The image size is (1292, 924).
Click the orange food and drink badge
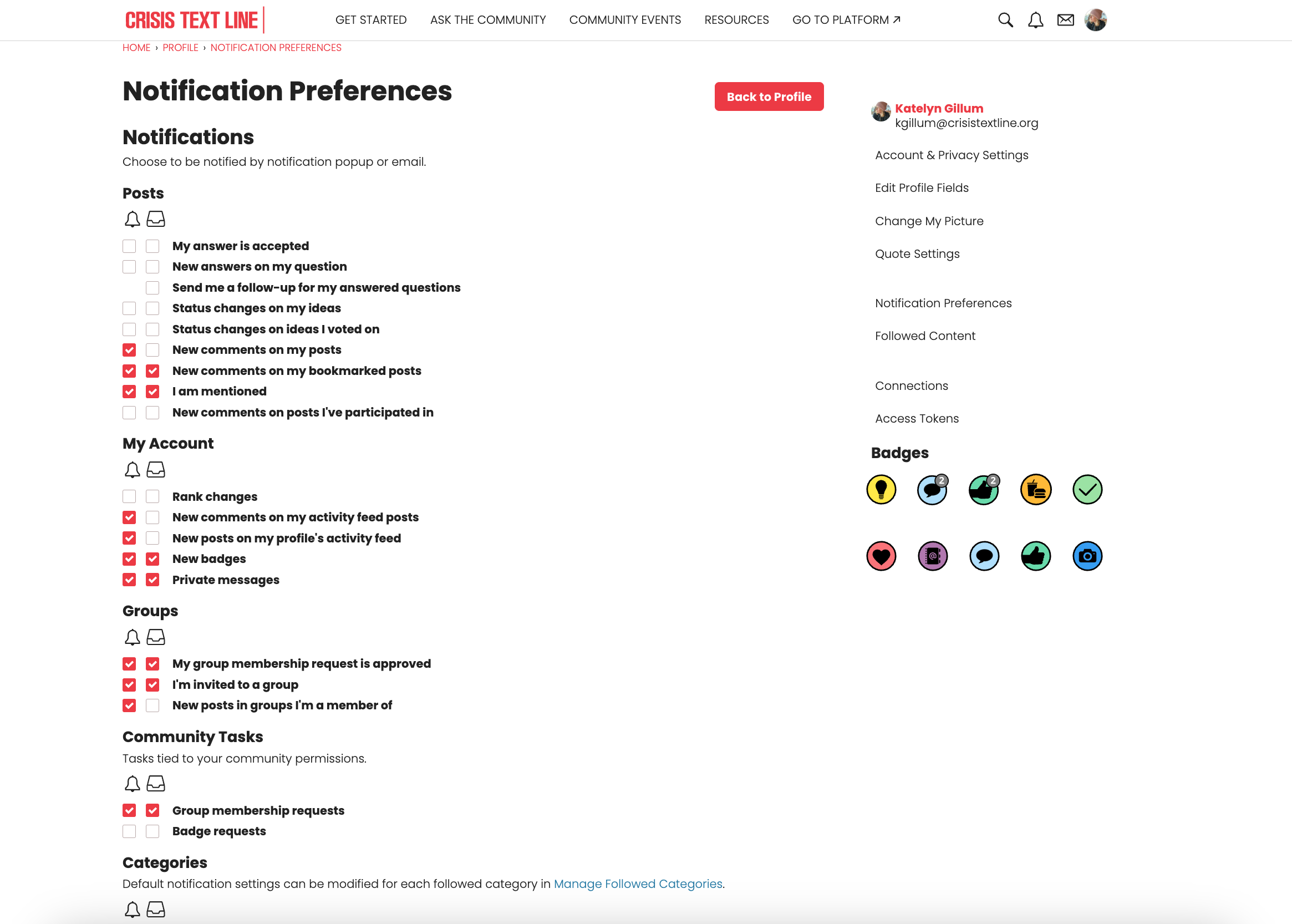pyautogui.click(x=1035, y=489)
